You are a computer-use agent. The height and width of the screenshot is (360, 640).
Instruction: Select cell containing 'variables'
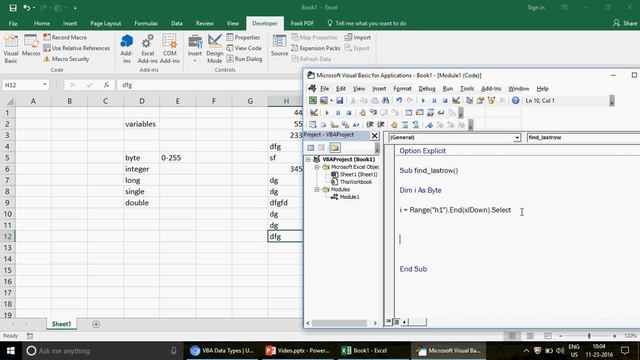click(x=142, y=124)
